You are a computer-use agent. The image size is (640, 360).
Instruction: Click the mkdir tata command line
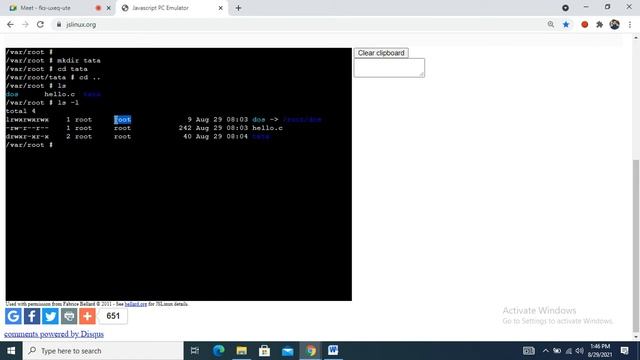pos(53,60)
